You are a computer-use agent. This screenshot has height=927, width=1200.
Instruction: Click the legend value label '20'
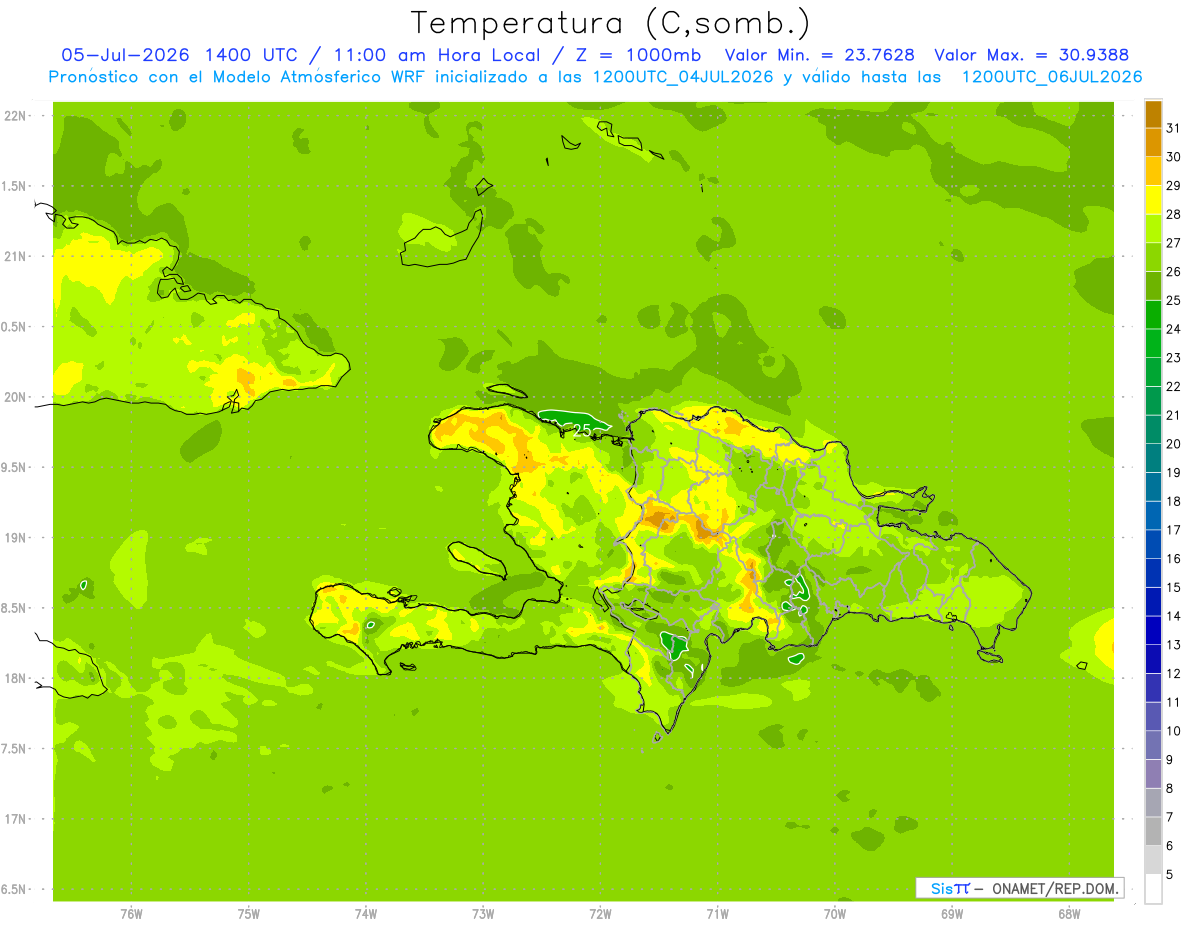(1173, 444)
